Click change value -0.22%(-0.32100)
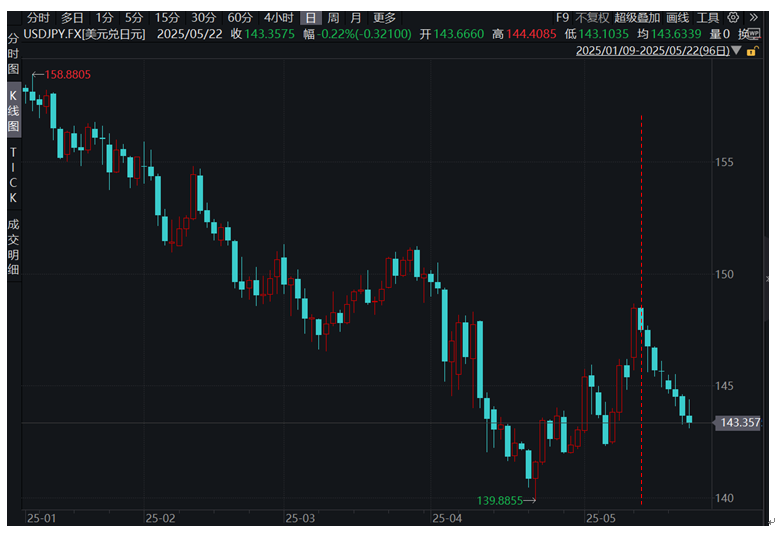 click(364, 34)
